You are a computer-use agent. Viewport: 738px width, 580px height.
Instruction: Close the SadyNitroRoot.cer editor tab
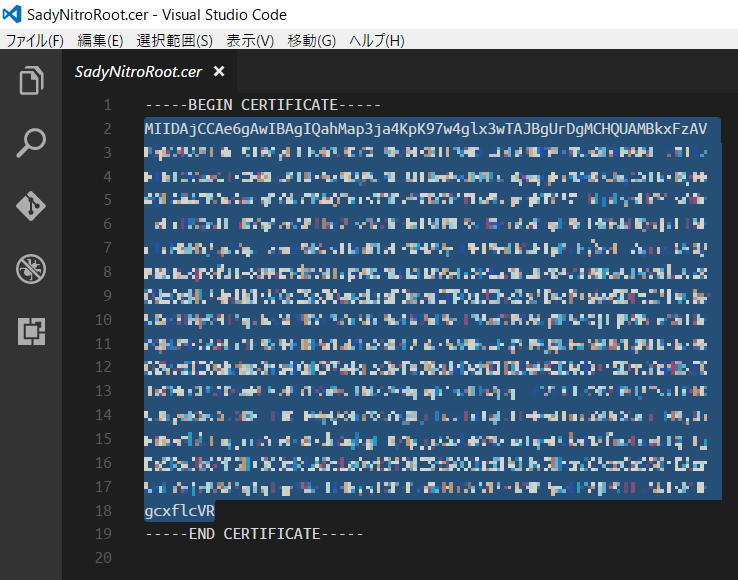219,72
